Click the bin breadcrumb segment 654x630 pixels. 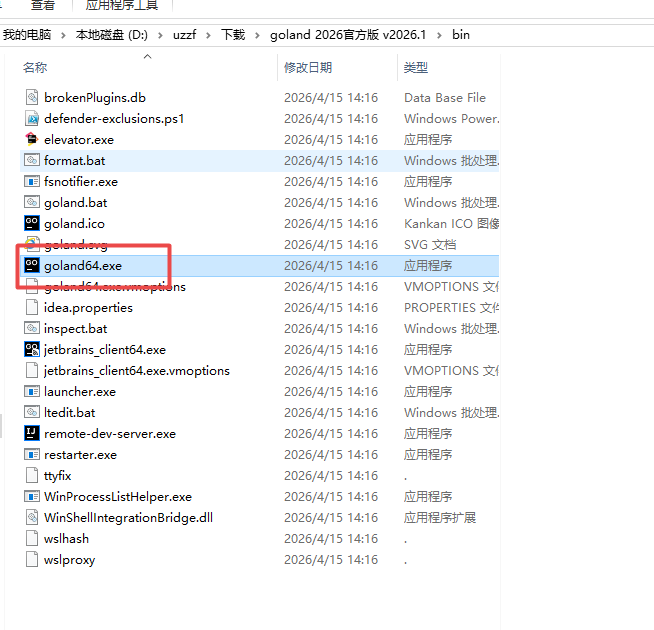(461, 35)
